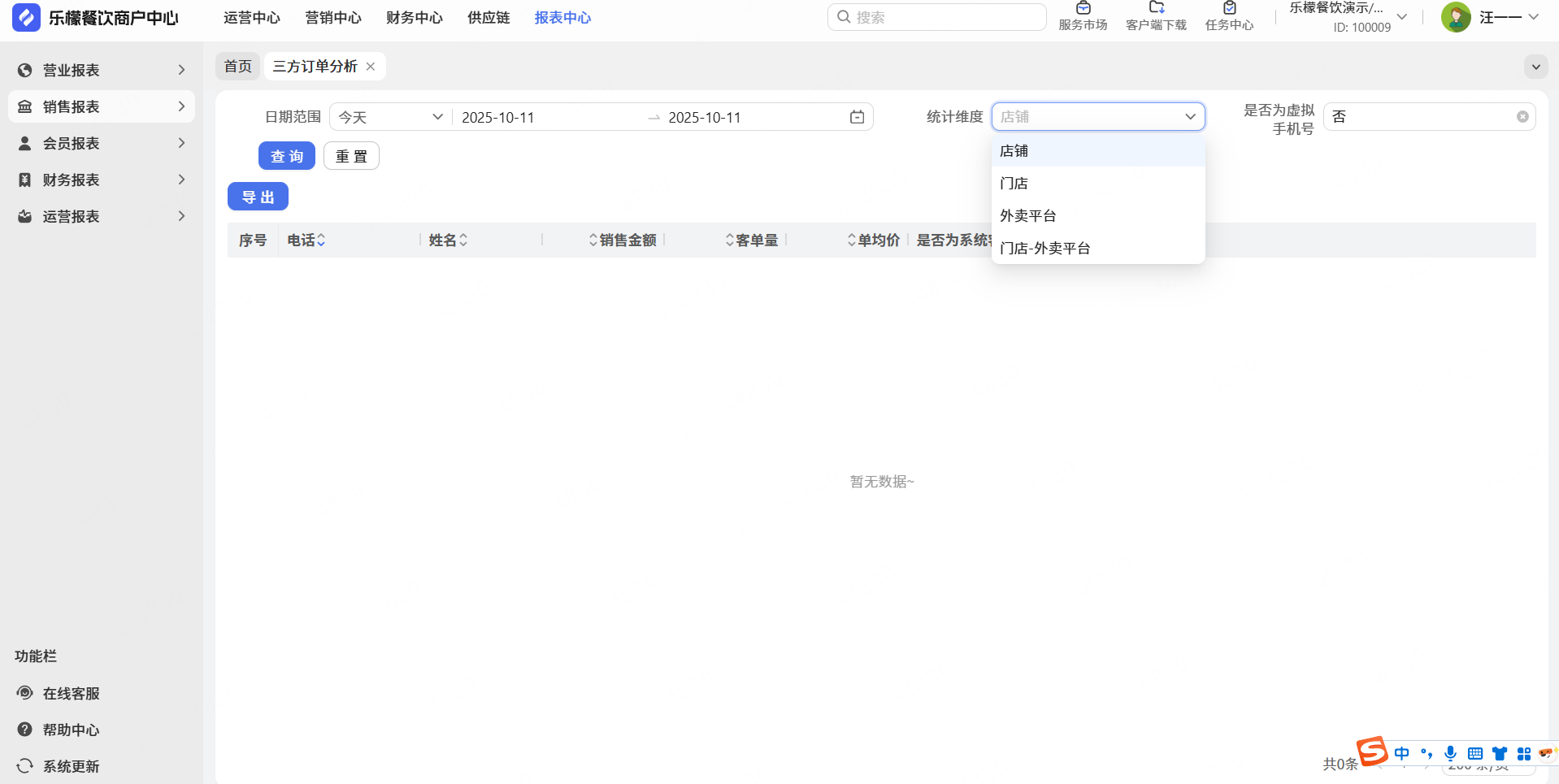Click the 服务市场 icon
Viewport: 1559px width, 784px height.
point(1083,8)
